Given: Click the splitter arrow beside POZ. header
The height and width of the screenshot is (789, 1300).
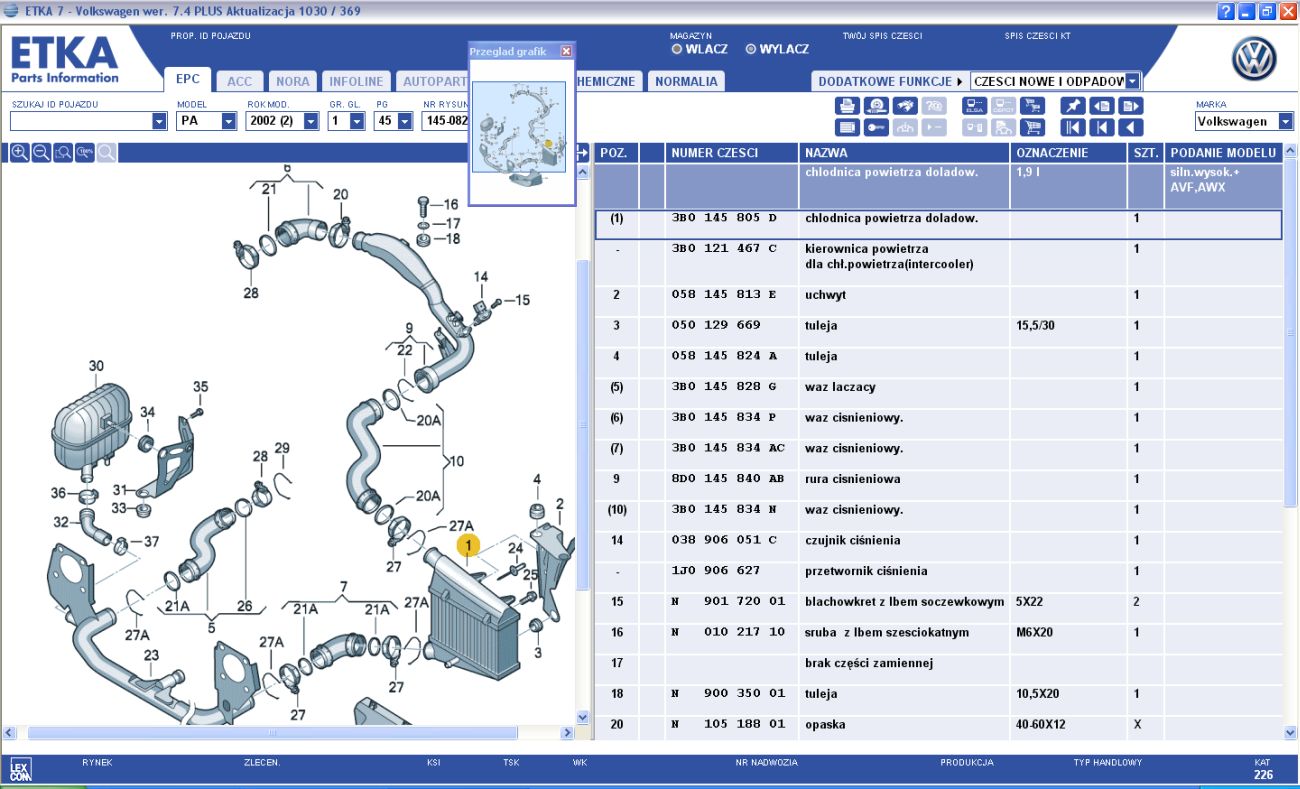Looking at the screenshot, I should [583, 153].
